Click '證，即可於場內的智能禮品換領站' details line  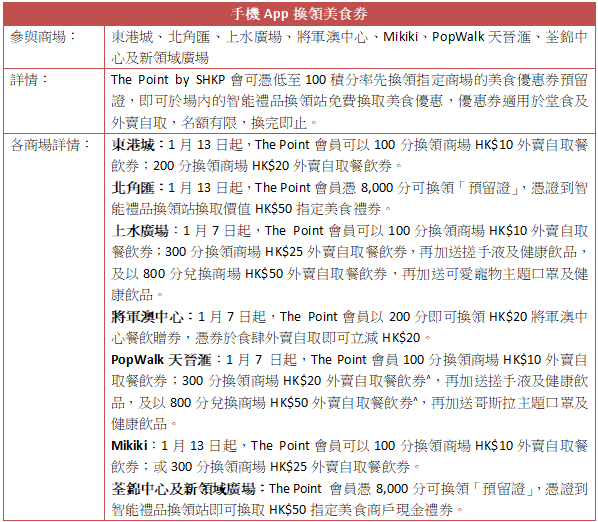[x=349, y=101]
